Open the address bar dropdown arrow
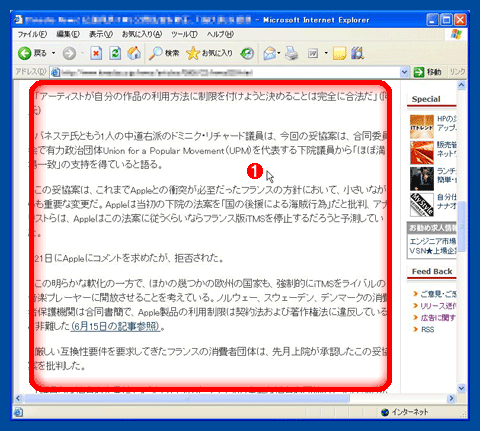Viewport: 480px width, 431px height. pyautogui.click(x=404, y=72)
